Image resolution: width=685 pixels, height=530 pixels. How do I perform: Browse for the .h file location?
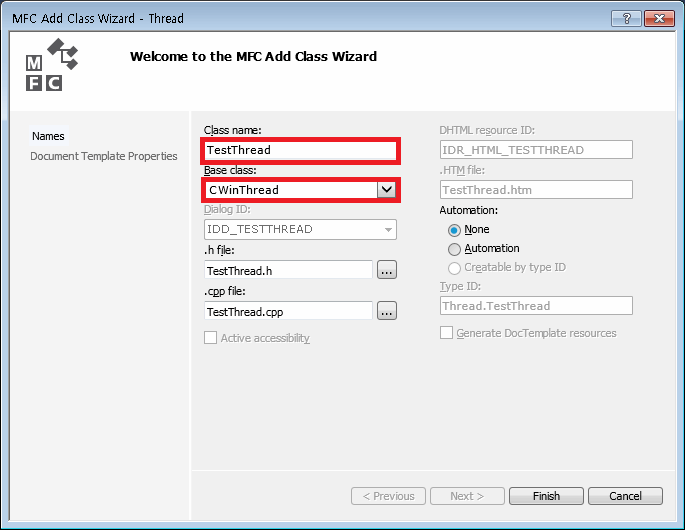pos(387,270)
